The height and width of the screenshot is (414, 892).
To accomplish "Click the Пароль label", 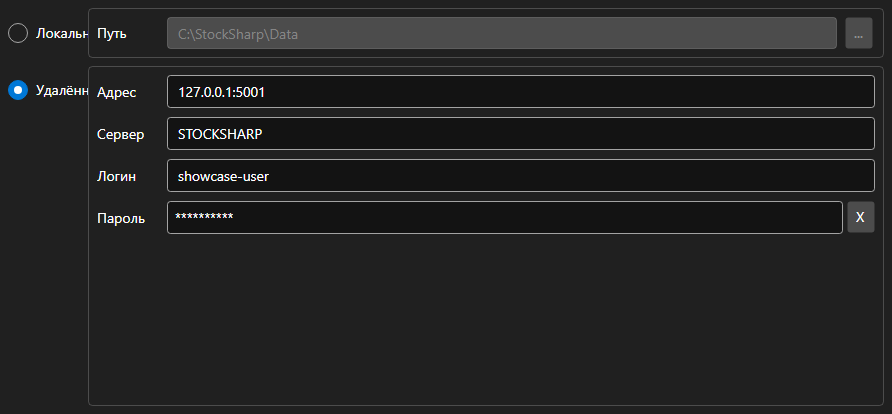I will click(x=121, y=218).
